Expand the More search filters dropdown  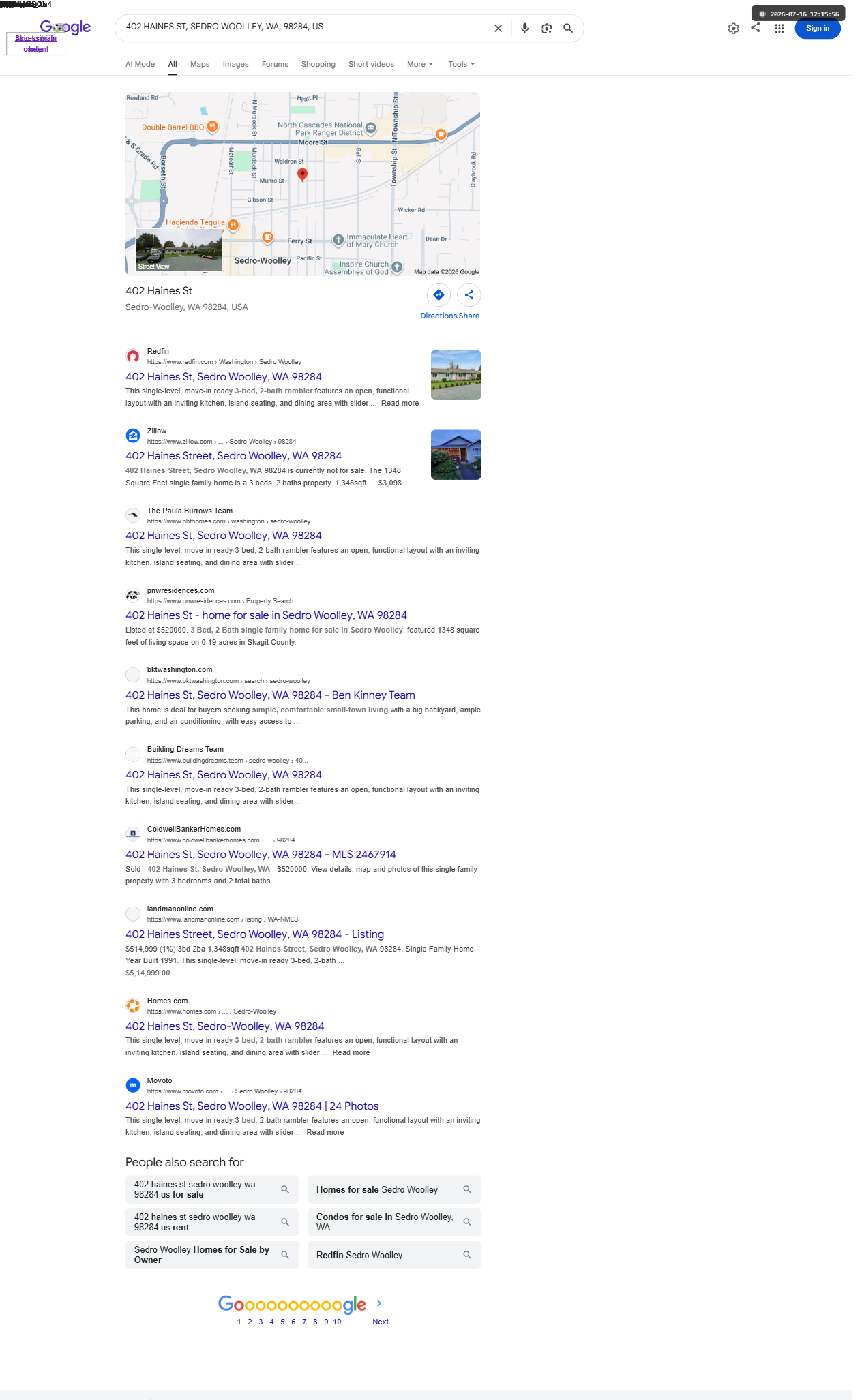click(420, 64)
